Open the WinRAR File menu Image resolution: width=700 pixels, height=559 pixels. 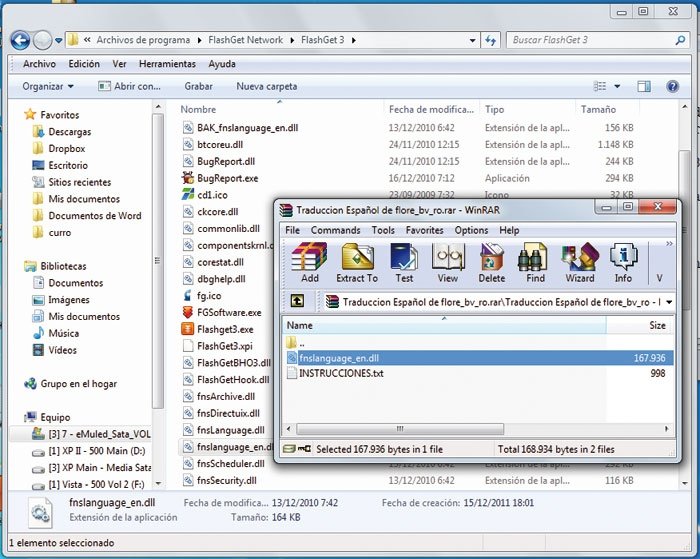click(292, 230)
